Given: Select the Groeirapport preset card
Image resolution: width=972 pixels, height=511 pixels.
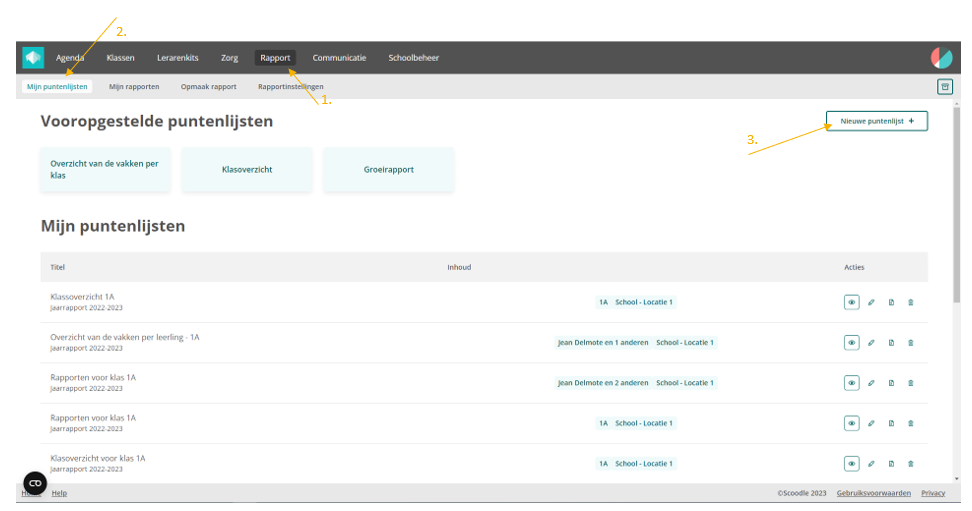Looking at the screenshot, I should coord(388,170).
